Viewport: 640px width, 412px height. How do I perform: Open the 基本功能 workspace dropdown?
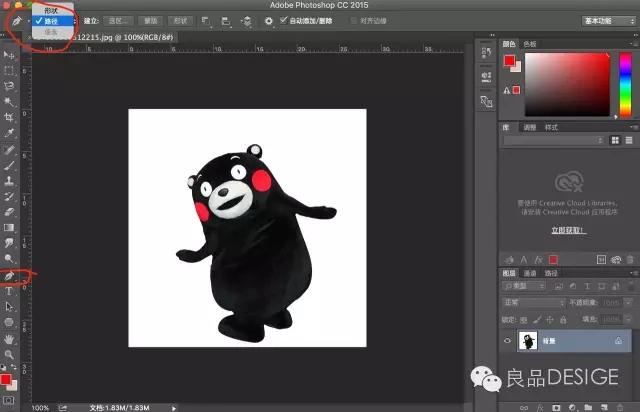[607, 19]
